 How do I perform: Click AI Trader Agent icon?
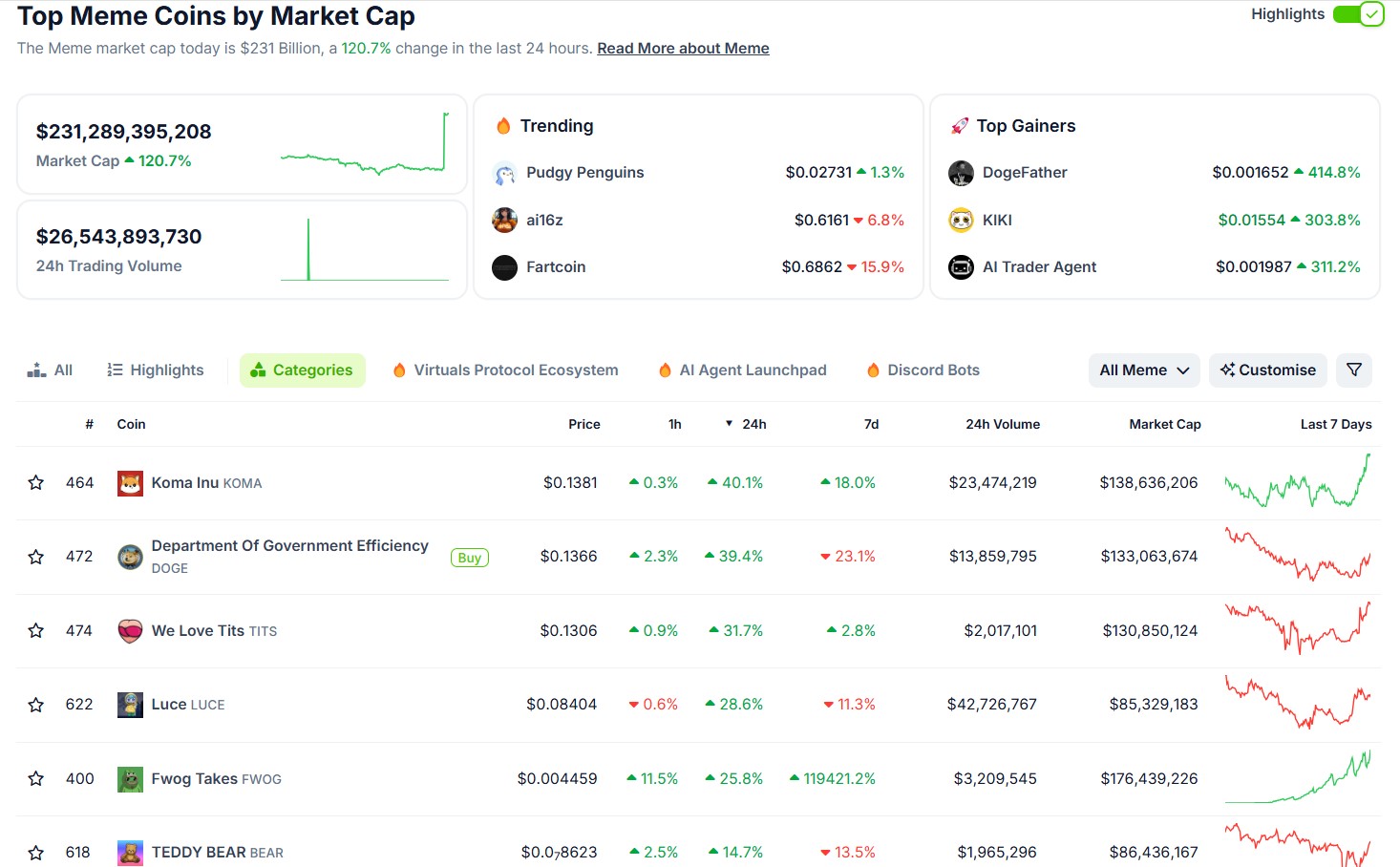(x=961, y=267)
